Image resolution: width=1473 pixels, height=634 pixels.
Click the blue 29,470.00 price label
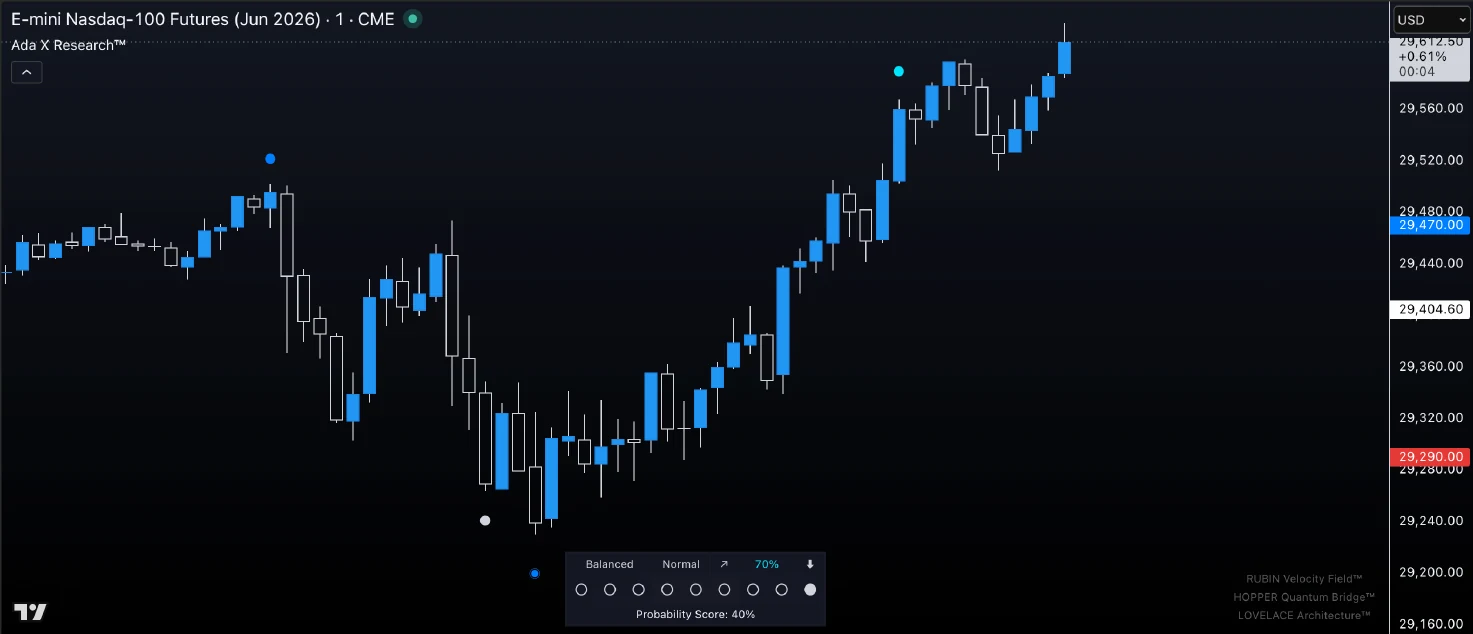click(1430, 226)
